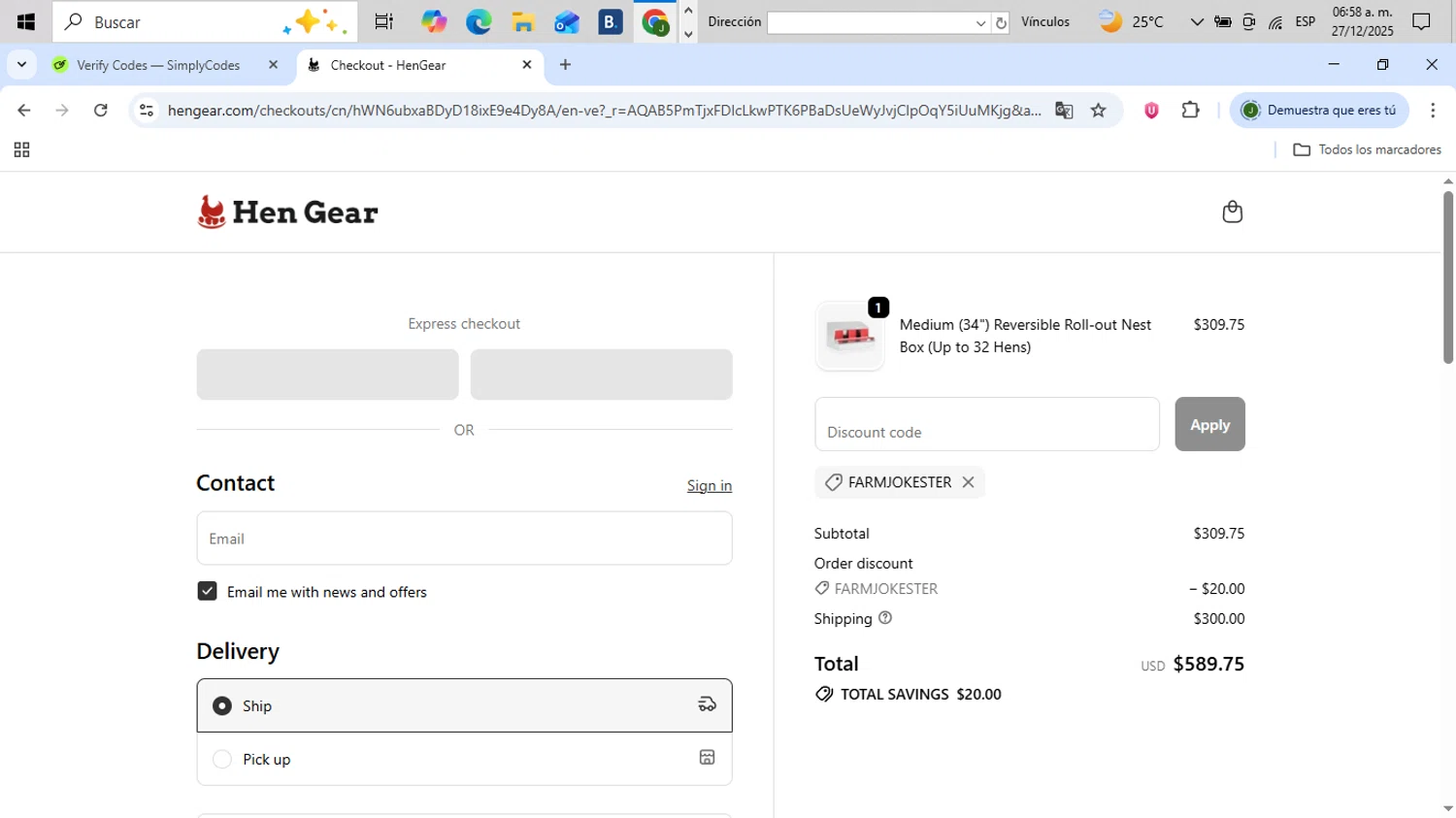Open Chrome three-dot menu
Viewport: 1456px width, 818px height.
pyautogui.click(x=1433, y=110)
